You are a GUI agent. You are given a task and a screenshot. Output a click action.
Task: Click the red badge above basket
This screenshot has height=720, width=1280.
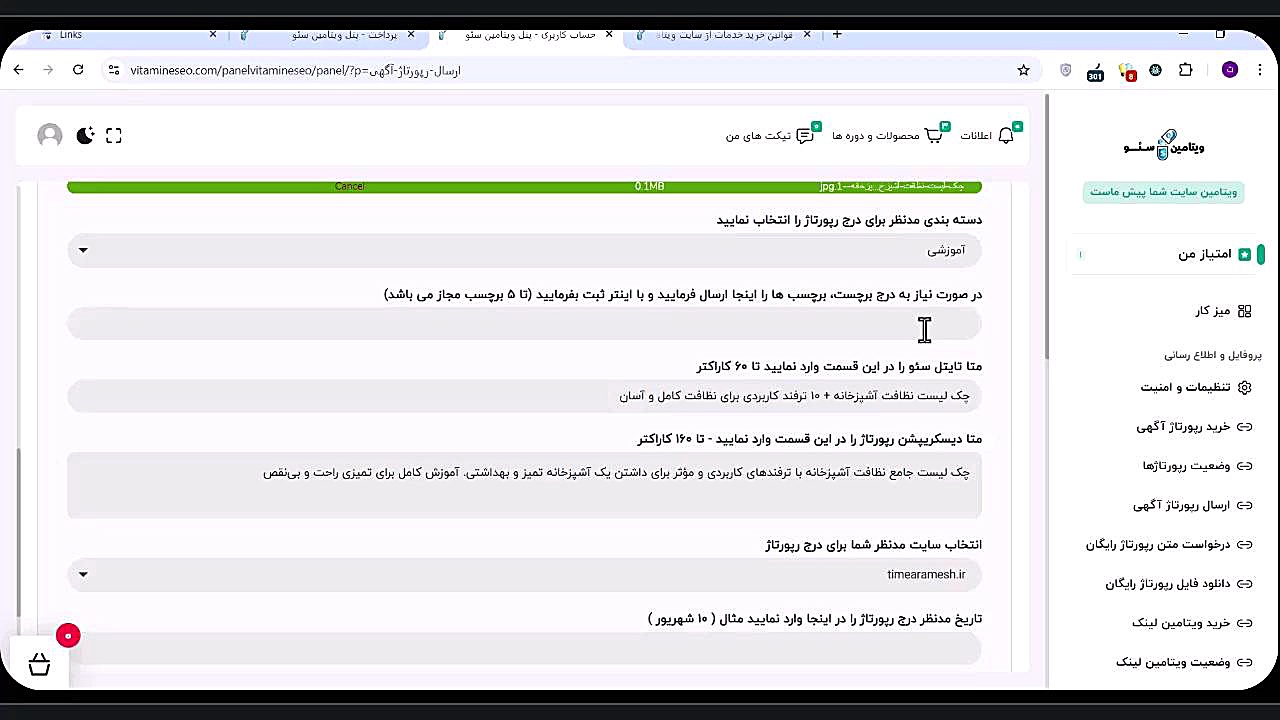click(x=68, y=636)
